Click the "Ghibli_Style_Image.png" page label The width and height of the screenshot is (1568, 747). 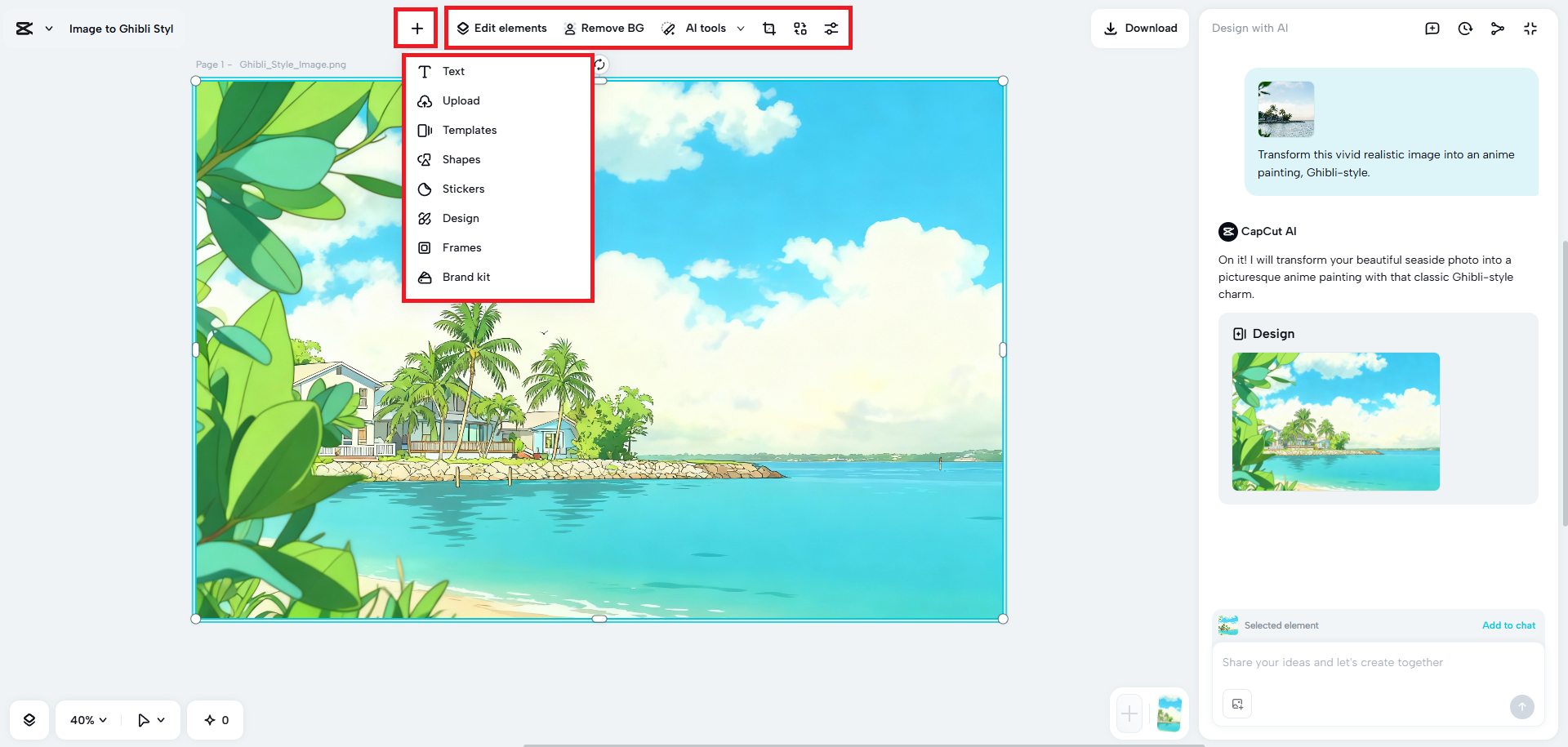pyautogui.click(x=292, y=64)
